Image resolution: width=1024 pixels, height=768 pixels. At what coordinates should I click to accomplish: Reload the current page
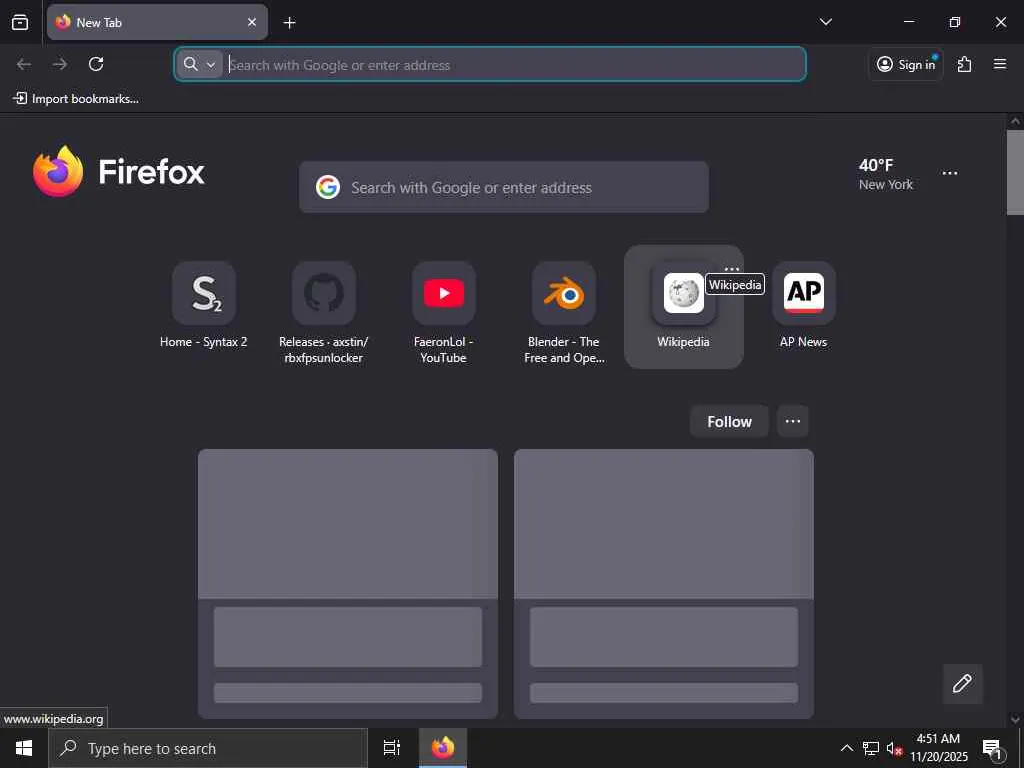point(96,64)
